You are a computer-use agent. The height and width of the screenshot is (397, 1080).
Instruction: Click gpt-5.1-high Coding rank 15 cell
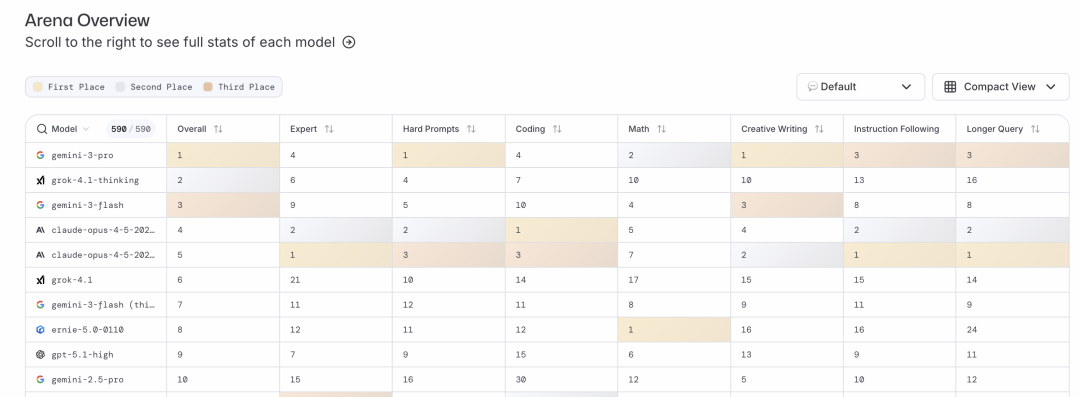[x=561, y=354]
